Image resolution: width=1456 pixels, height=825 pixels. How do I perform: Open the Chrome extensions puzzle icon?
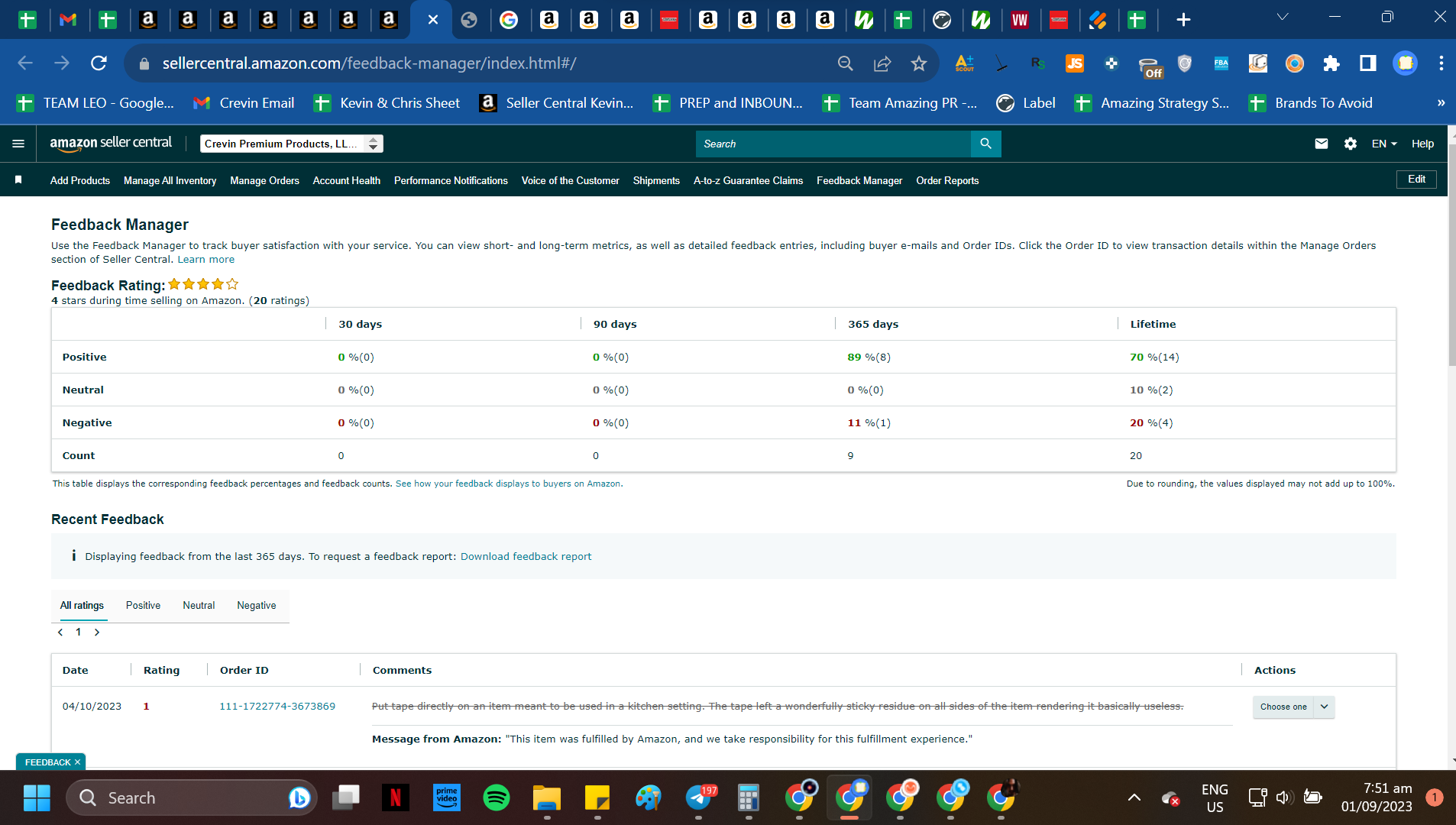coord(1331,63)
